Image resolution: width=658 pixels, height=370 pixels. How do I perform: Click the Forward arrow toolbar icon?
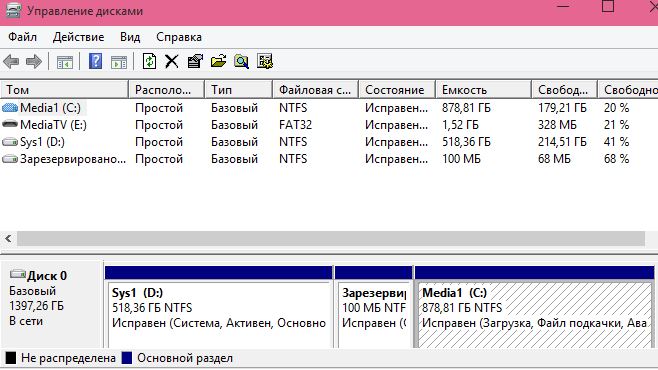tap(34, 62)
